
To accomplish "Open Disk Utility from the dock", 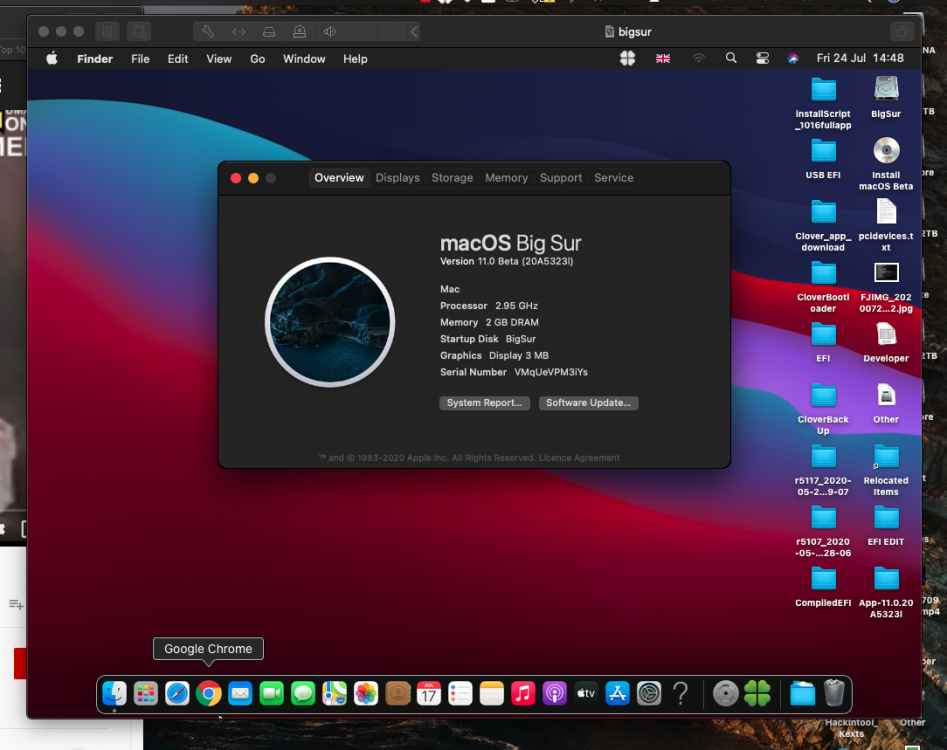I will 725,693.
